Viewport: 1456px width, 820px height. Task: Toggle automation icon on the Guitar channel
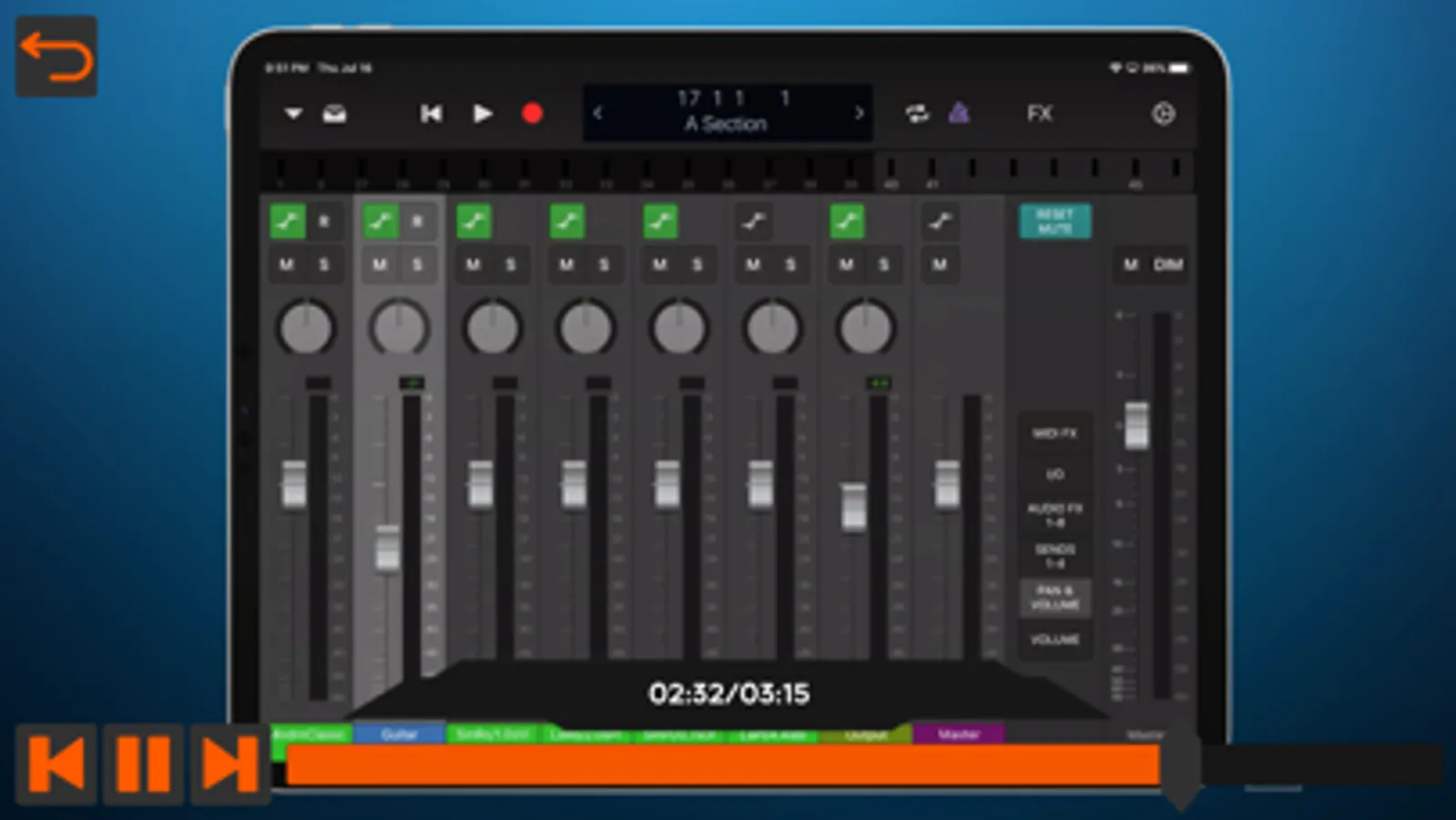(381, 221)
